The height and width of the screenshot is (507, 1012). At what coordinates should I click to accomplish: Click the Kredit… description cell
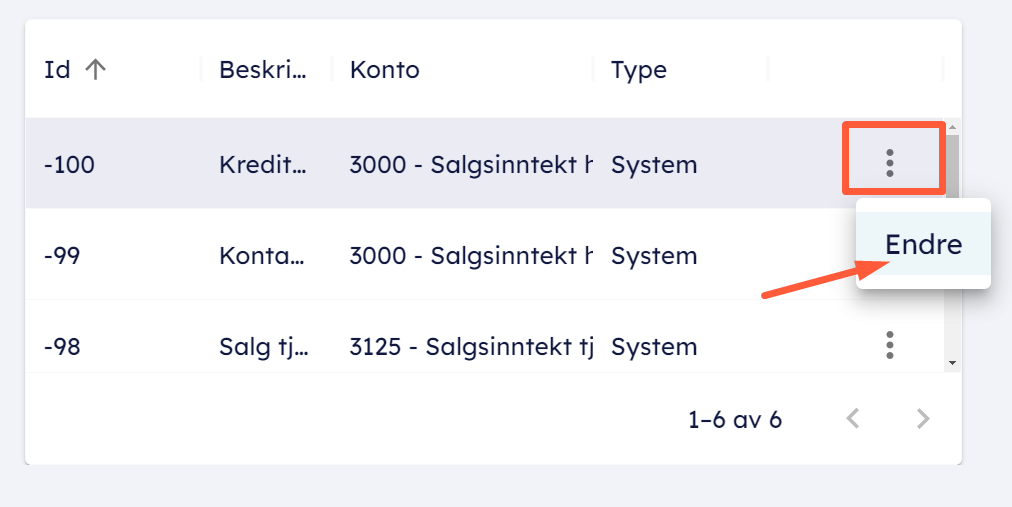point(260,164)
